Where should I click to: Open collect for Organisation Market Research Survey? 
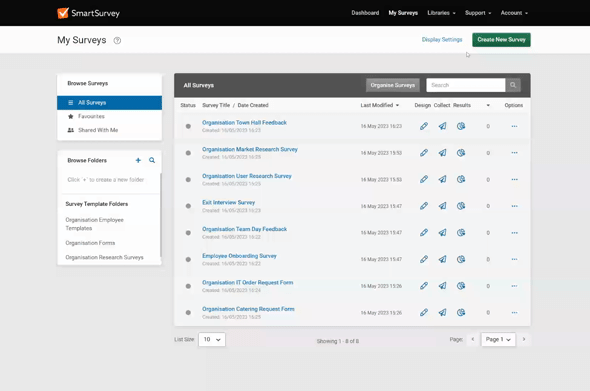click(x=442, y=153)
